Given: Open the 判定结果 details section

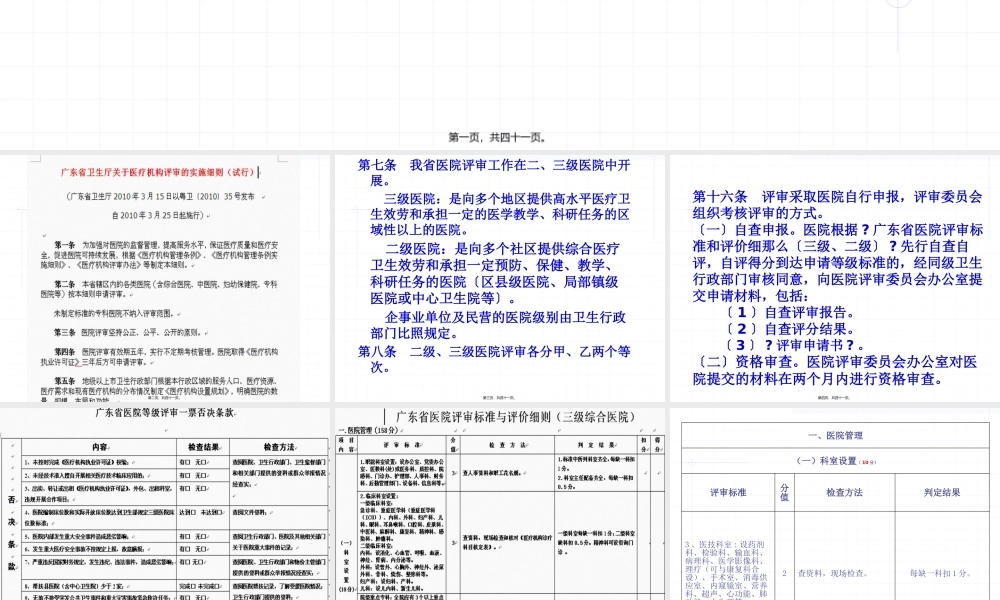Looking at the screenshot, I should 941,493.
